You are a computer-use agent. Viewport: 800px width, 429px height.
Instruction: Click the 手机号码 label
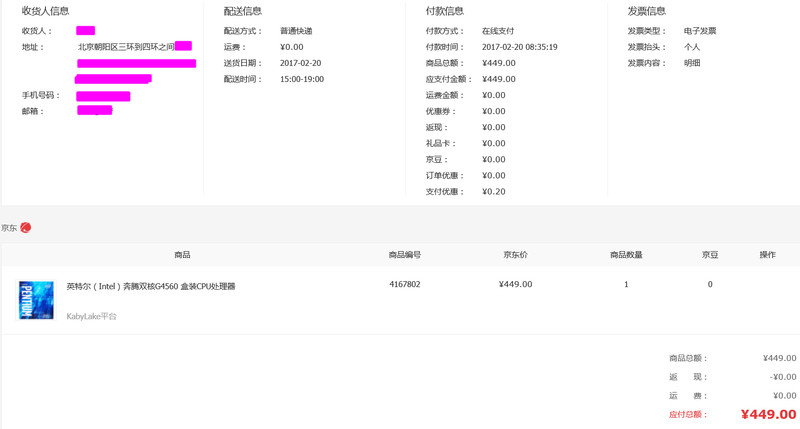[x=41, y=95]
